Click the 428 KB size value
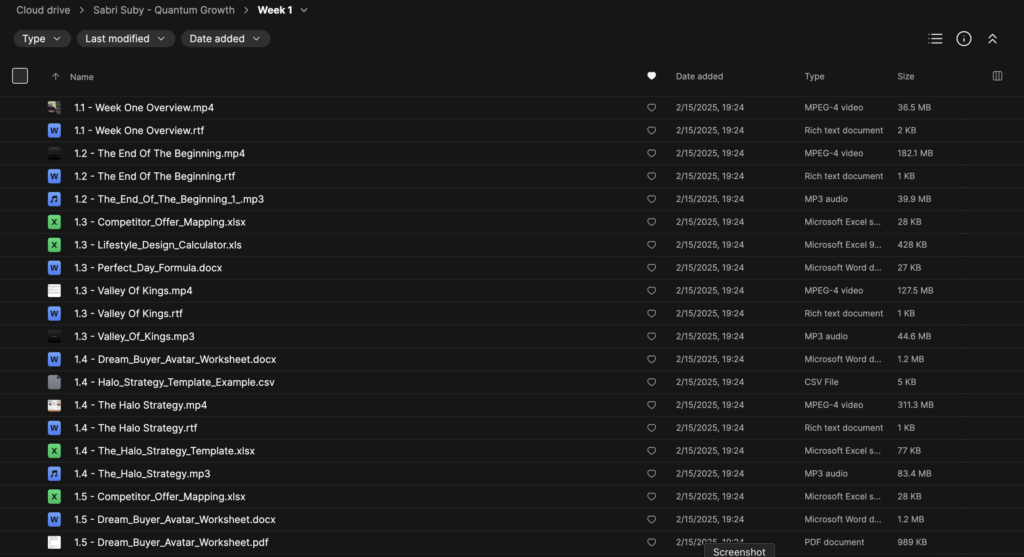This screenshot has width=1024, height=557. [912, 244]
